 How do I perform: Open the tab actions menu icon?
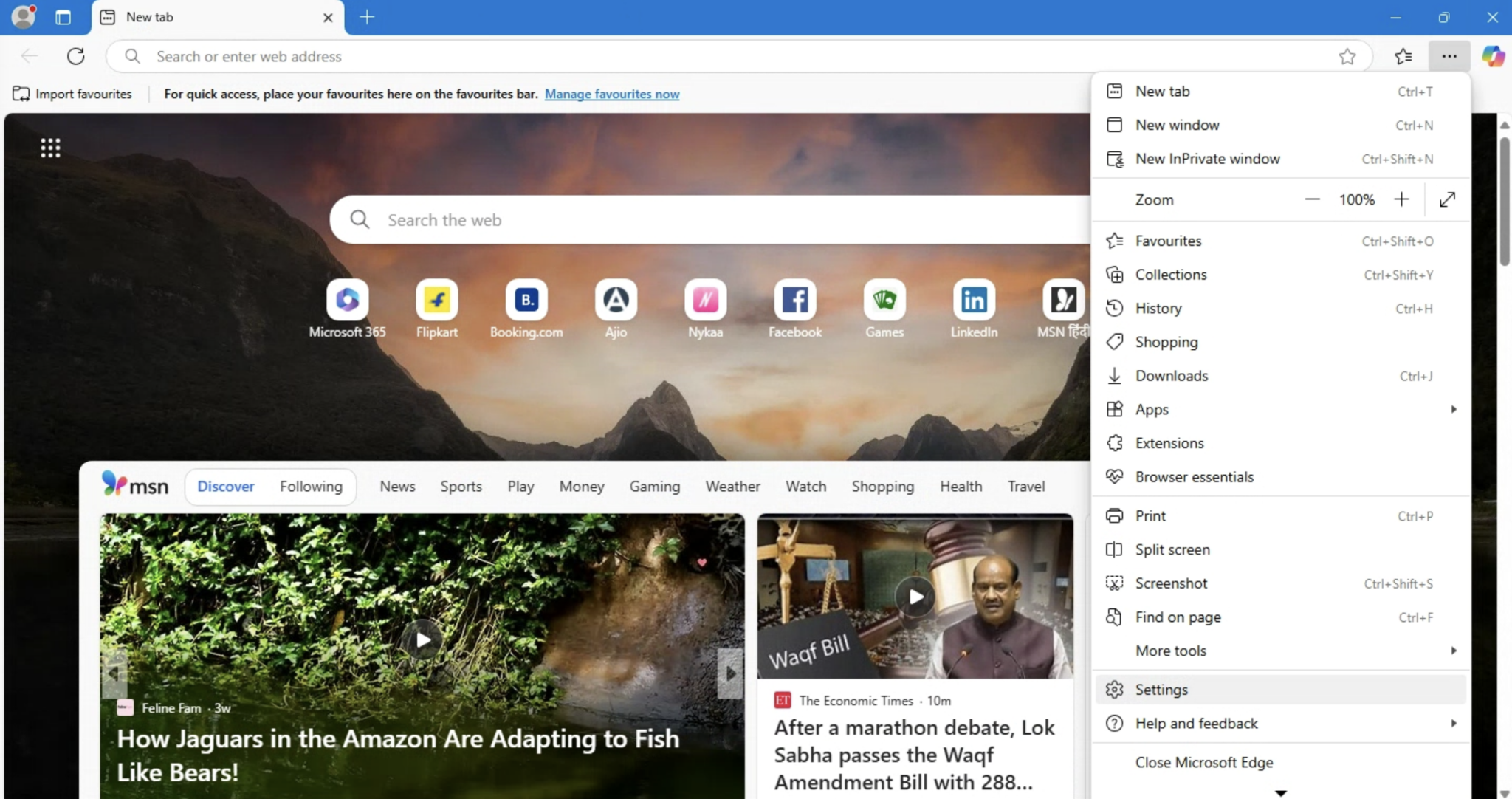(x=63, y=17)
